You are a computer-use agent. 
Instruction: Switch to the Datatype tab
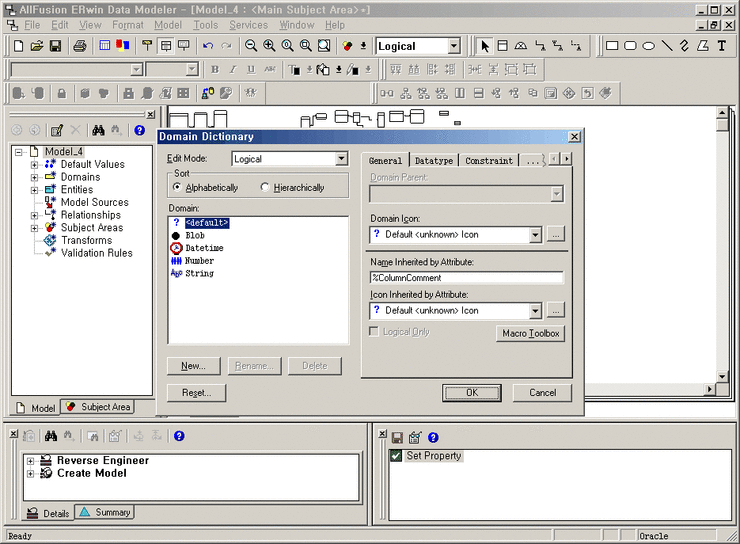point(433,160)
